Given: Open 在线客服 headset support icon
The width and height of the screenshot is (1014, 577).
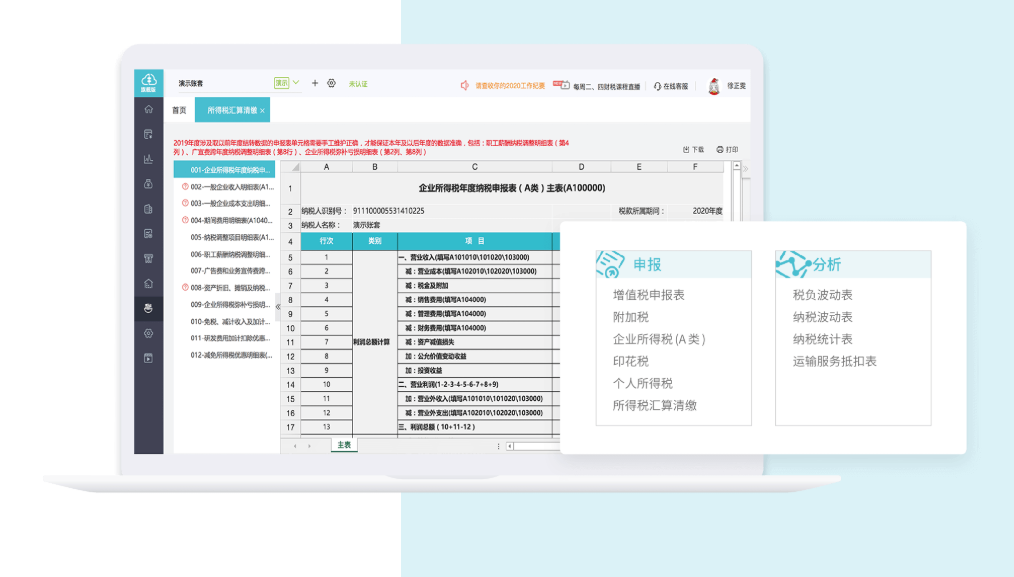Looking at the screenshot, I should pyautogui.click(x=658, y=87).
